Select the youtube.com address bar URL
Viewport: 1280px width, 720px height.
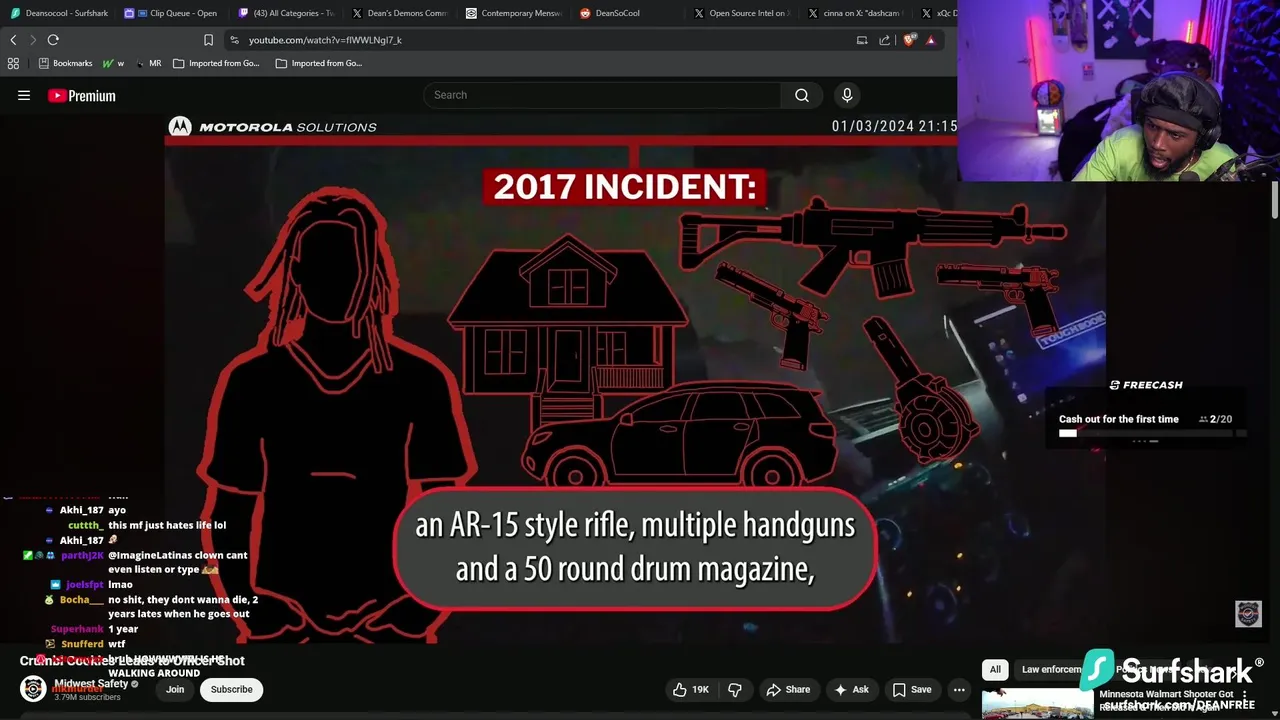(x=325, y=40)
